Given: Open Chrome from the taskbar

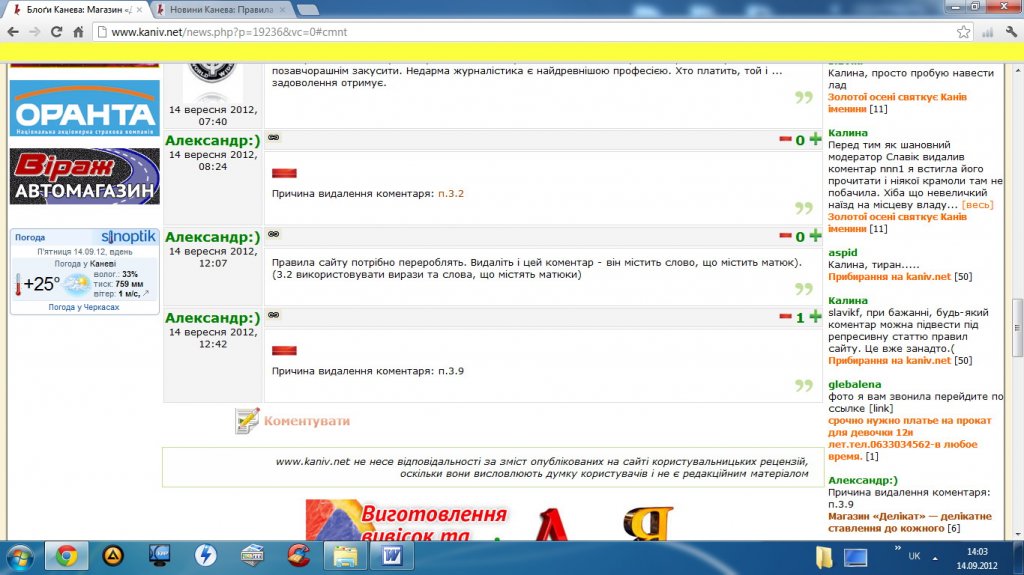Looking at the screenshot, I should coord(66,557).
